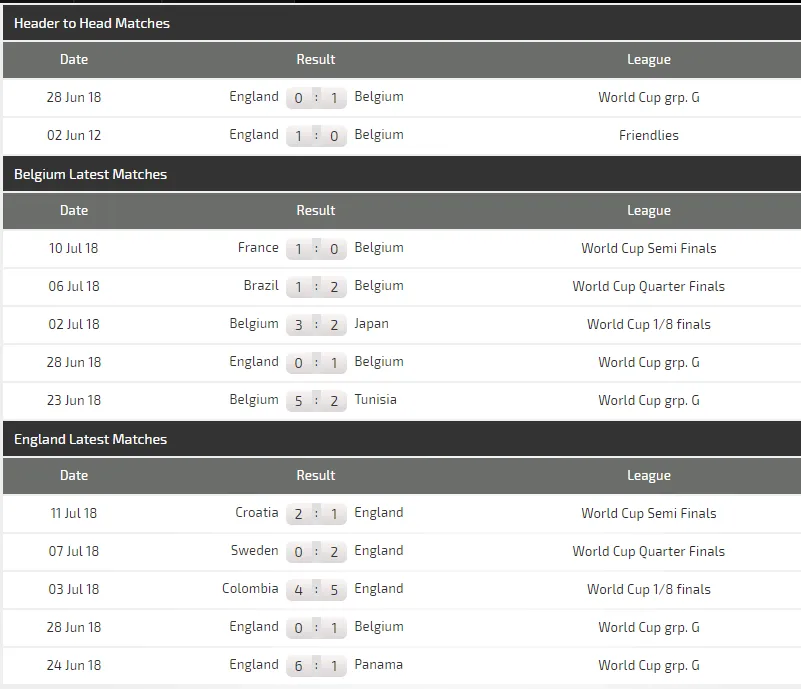This screenshot has width=801, height=689.
Task: Click the Header to Head Matches heading
Action: [x=92, y=23]
